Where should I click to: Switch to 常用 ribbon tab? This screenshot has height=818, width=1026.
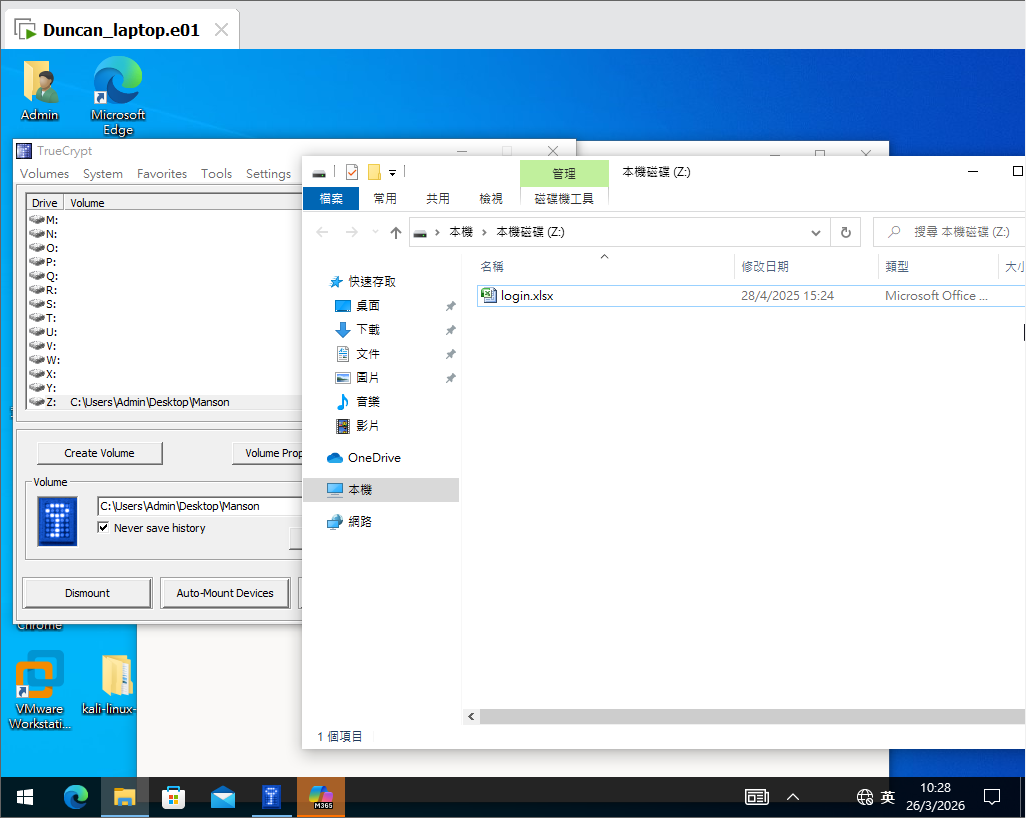pos(385,198)
